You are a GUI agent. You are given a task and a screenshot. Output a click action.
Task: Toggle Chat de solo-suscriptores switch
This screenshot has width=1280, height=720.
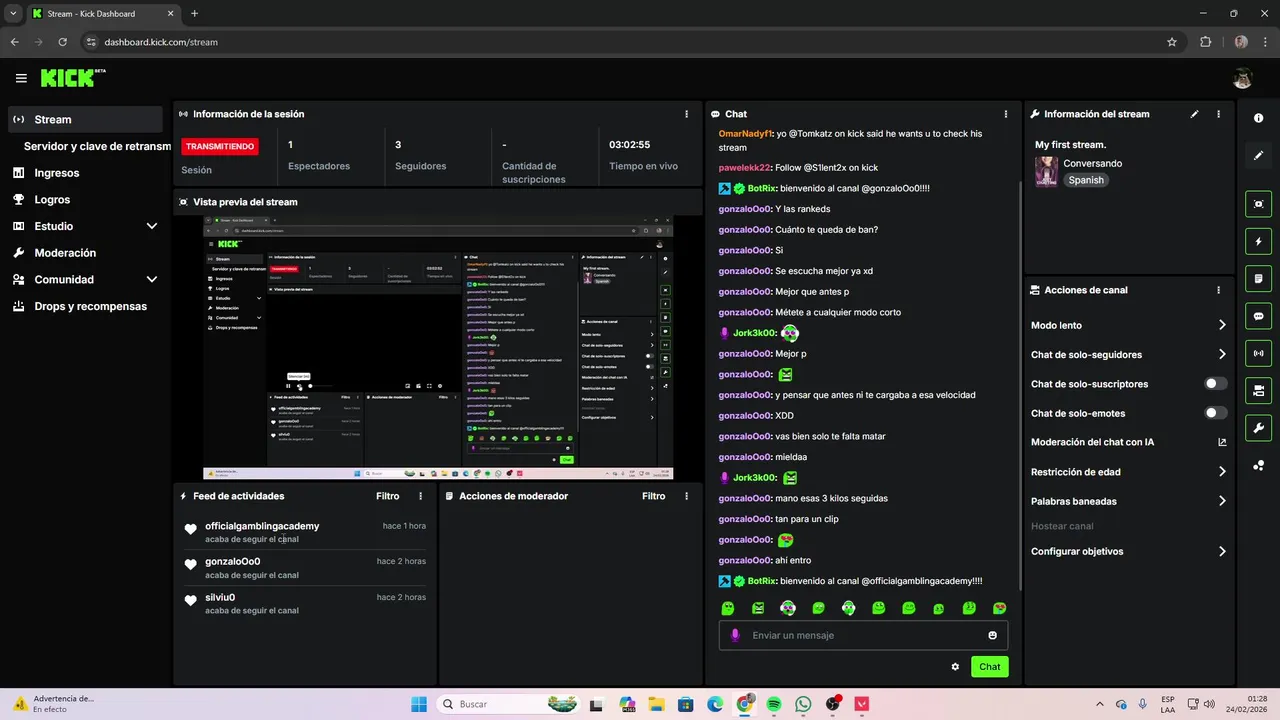pyautogui.click(x=1215, y=384)
